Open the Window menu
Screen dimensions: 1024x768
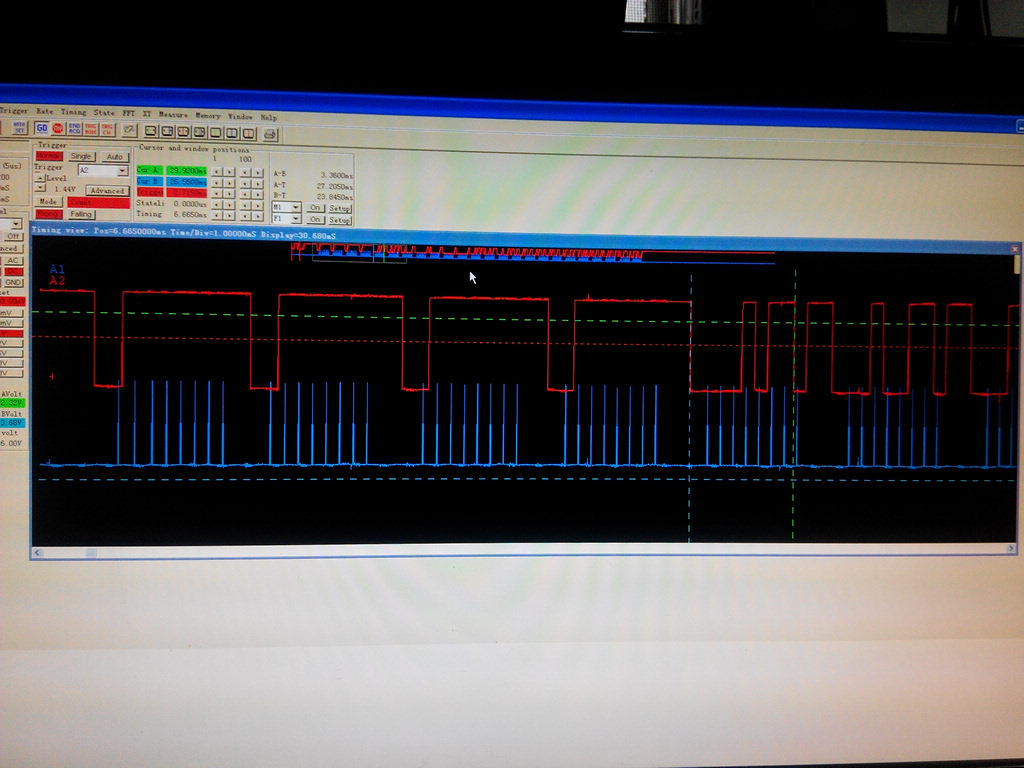click(240, 116)
